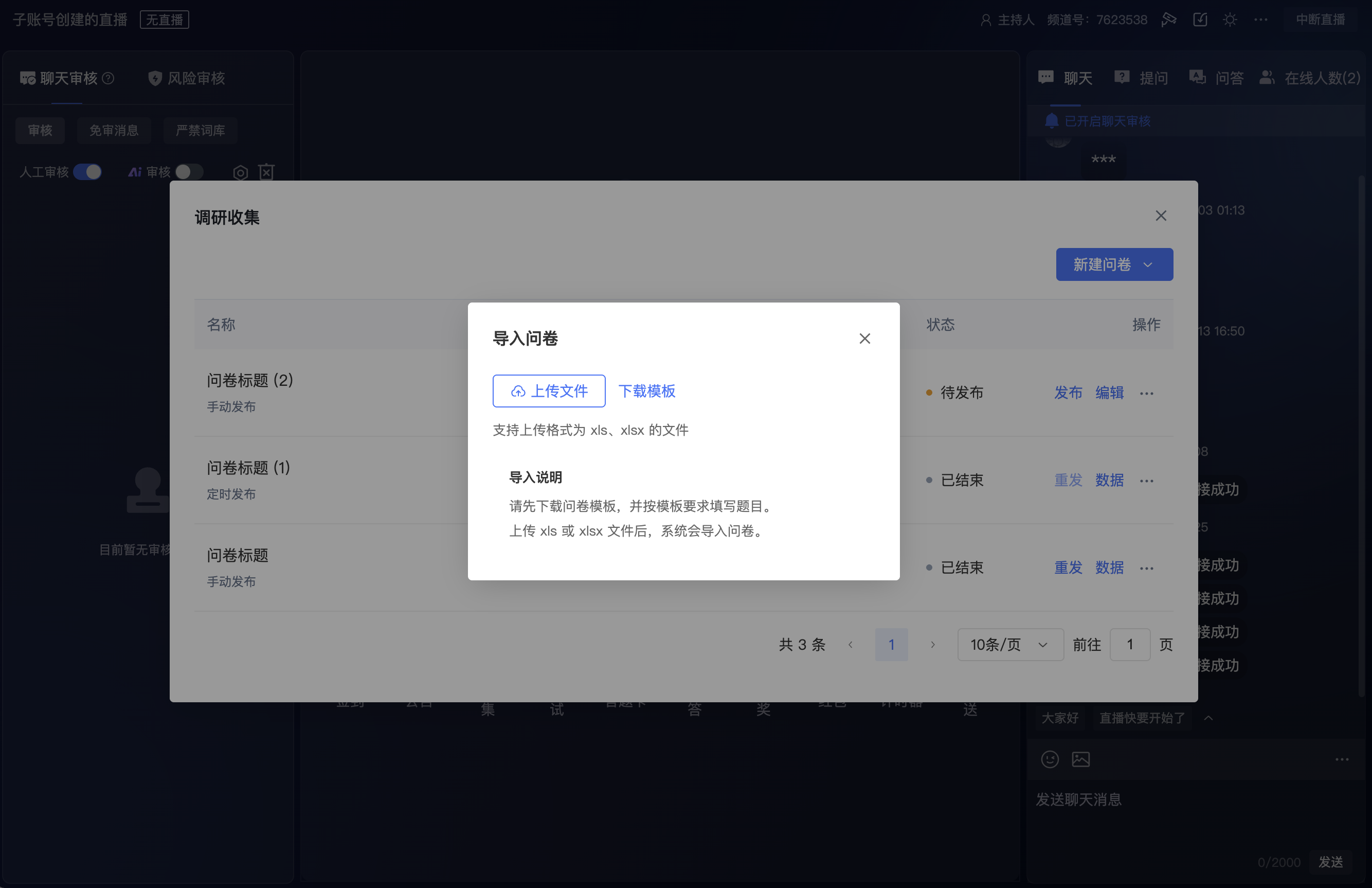Go to next page of surveys
Image resolution: width=1372 pixels, height=888 pixels.
click(x=932, y=645)
